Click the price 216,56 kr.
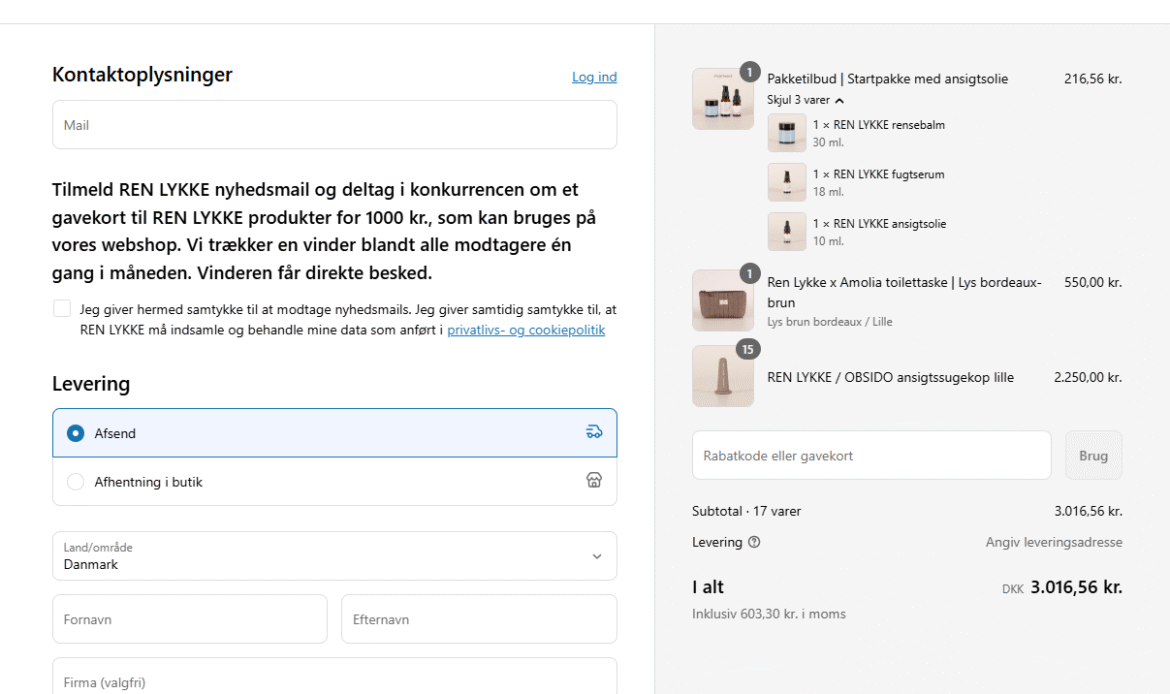The height and width of the screenshot is (694, 1170). tap(1092, 78)
